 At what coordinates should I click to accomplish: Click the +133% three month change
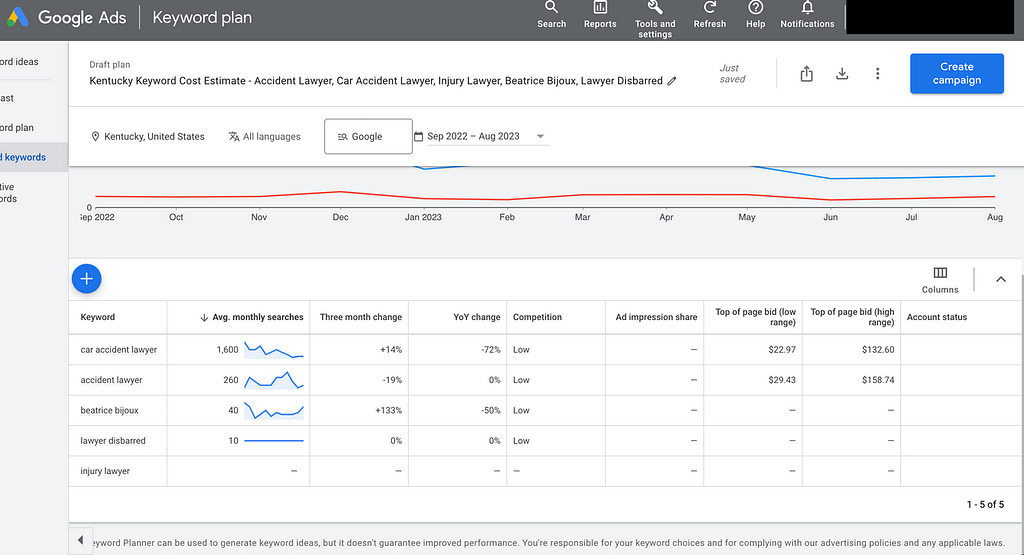pyautogui.click(x=389, y=411)
